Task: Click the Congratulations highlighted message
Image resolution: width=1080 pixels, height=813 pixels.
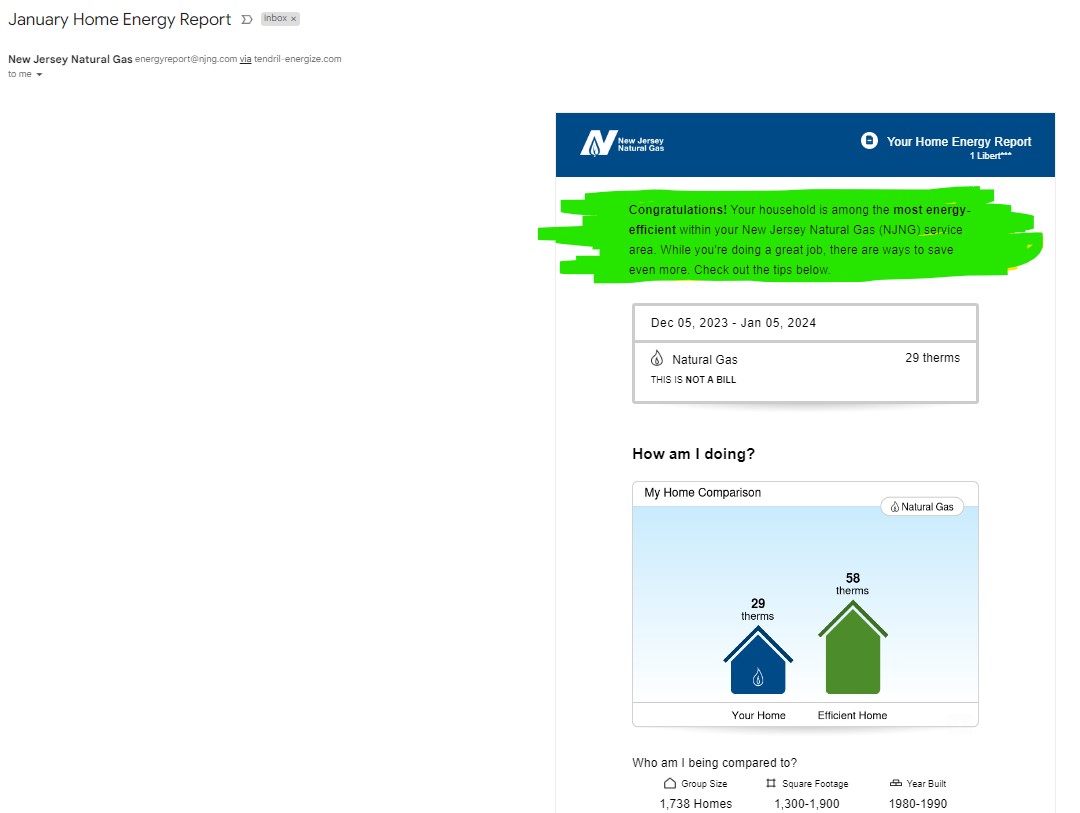Action: (x=799, y=239)
